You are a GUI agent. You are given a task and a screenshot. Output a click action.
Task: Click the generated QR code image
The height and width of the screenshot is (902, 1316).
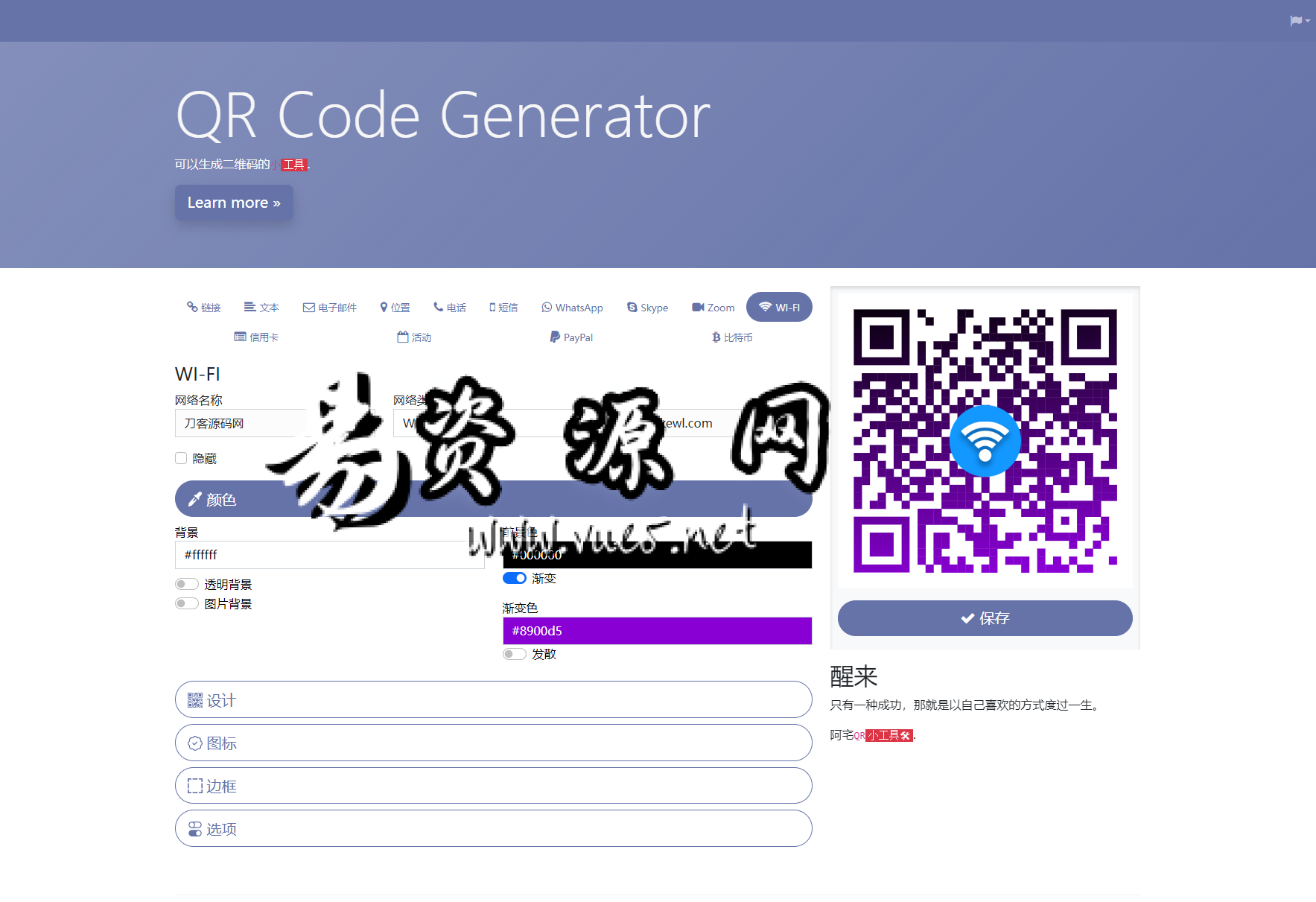tap(985, 441)
